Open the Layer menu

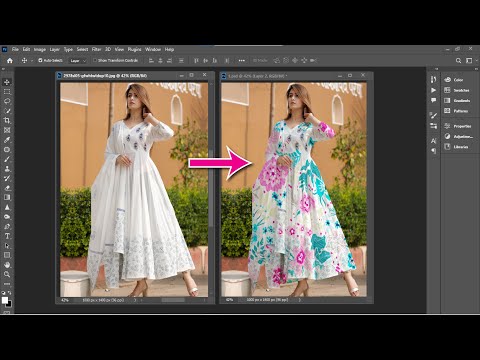tap(55, 49)
